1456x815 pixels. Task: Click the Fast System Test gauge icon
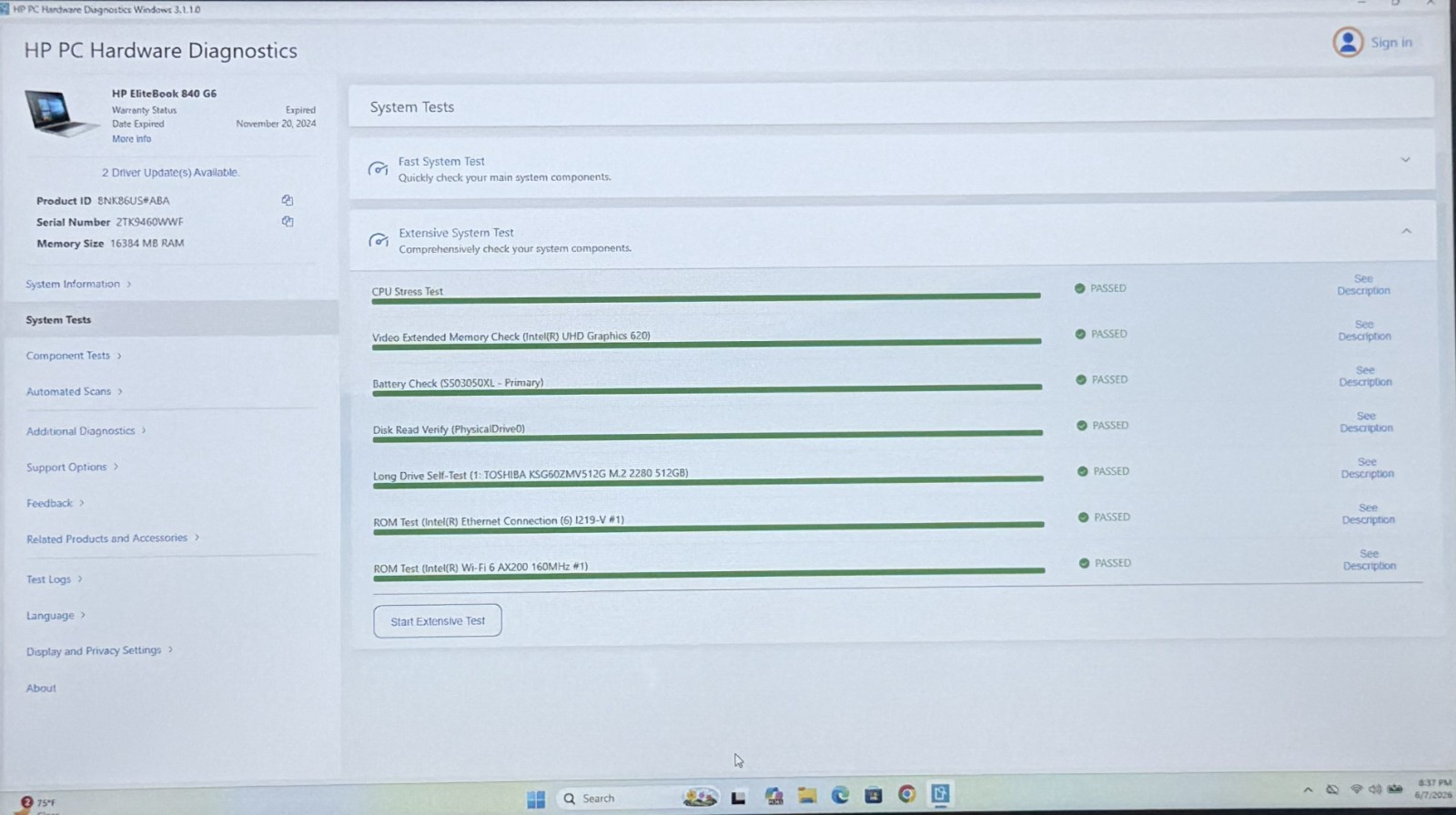[378, 169]
